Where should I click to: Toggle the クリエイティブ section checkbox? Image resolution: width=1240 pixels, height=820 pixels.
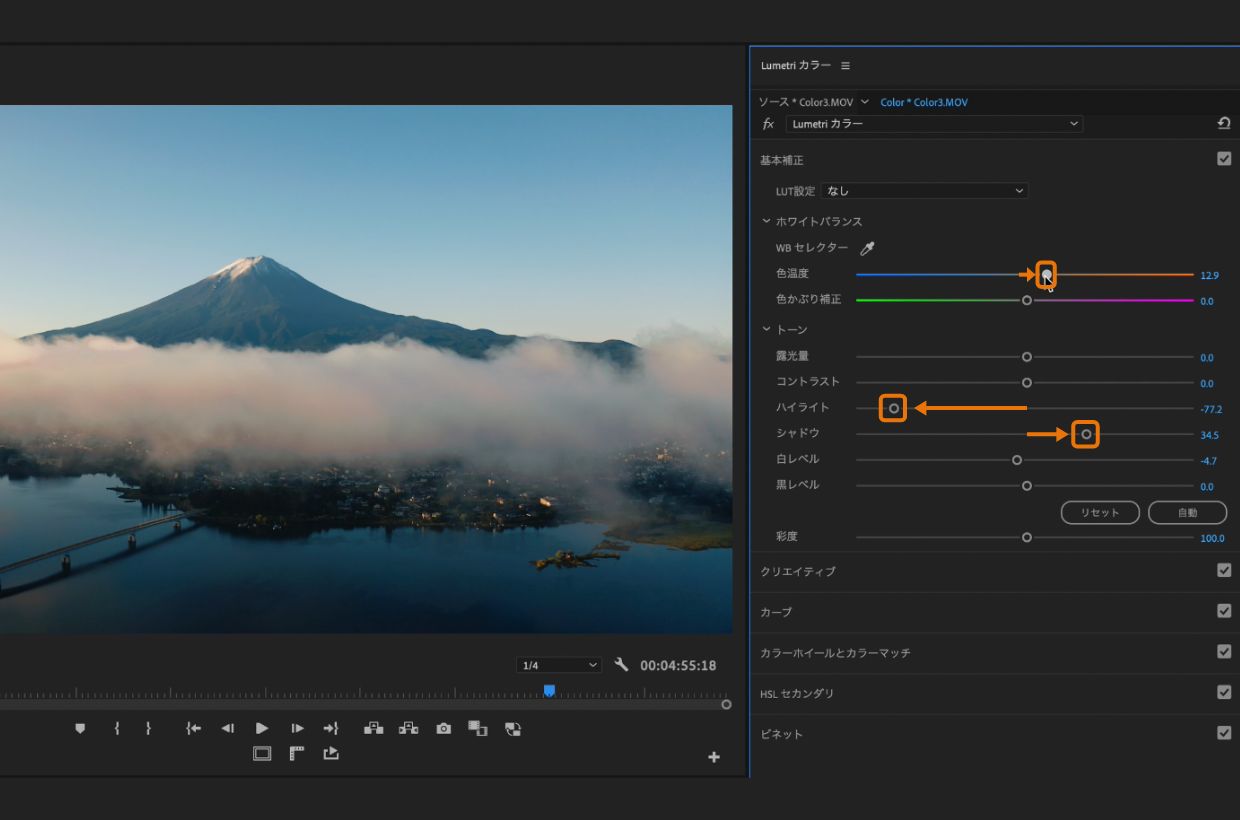coord(1224,571)
